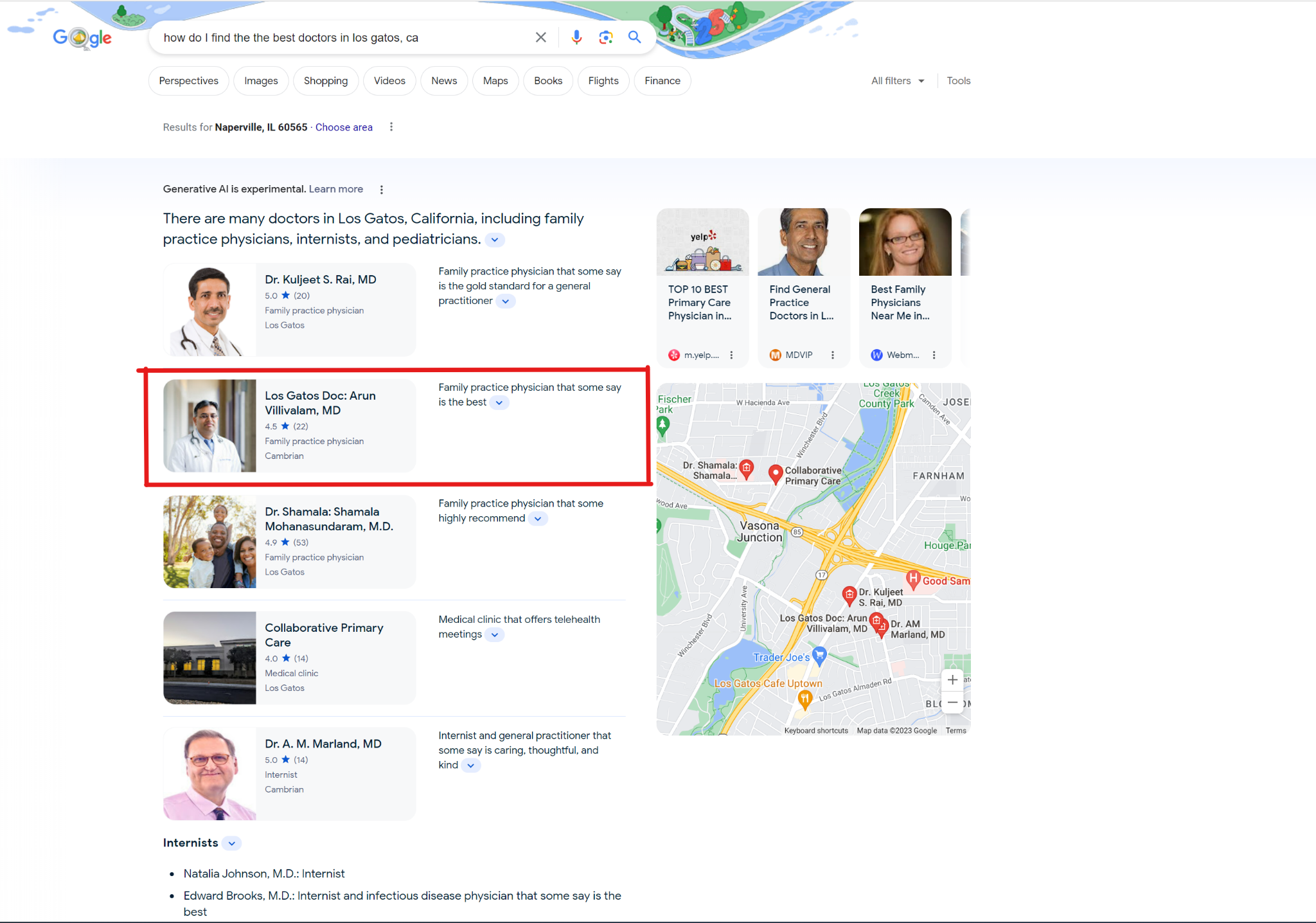
Task: Switch to the News filter
Action: (x=444, y=81)
